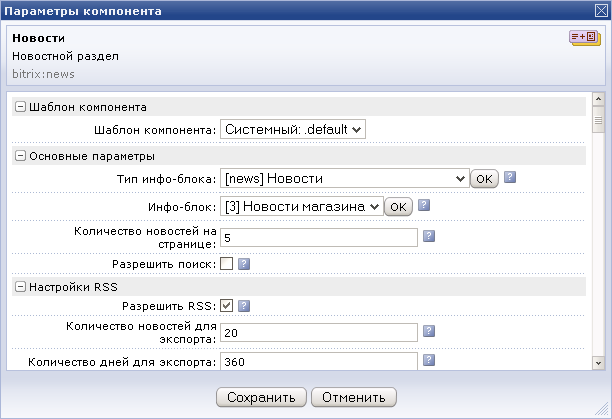
Task: Click help icon for Количество новостей для экспорта
Action: pos(429,331)
